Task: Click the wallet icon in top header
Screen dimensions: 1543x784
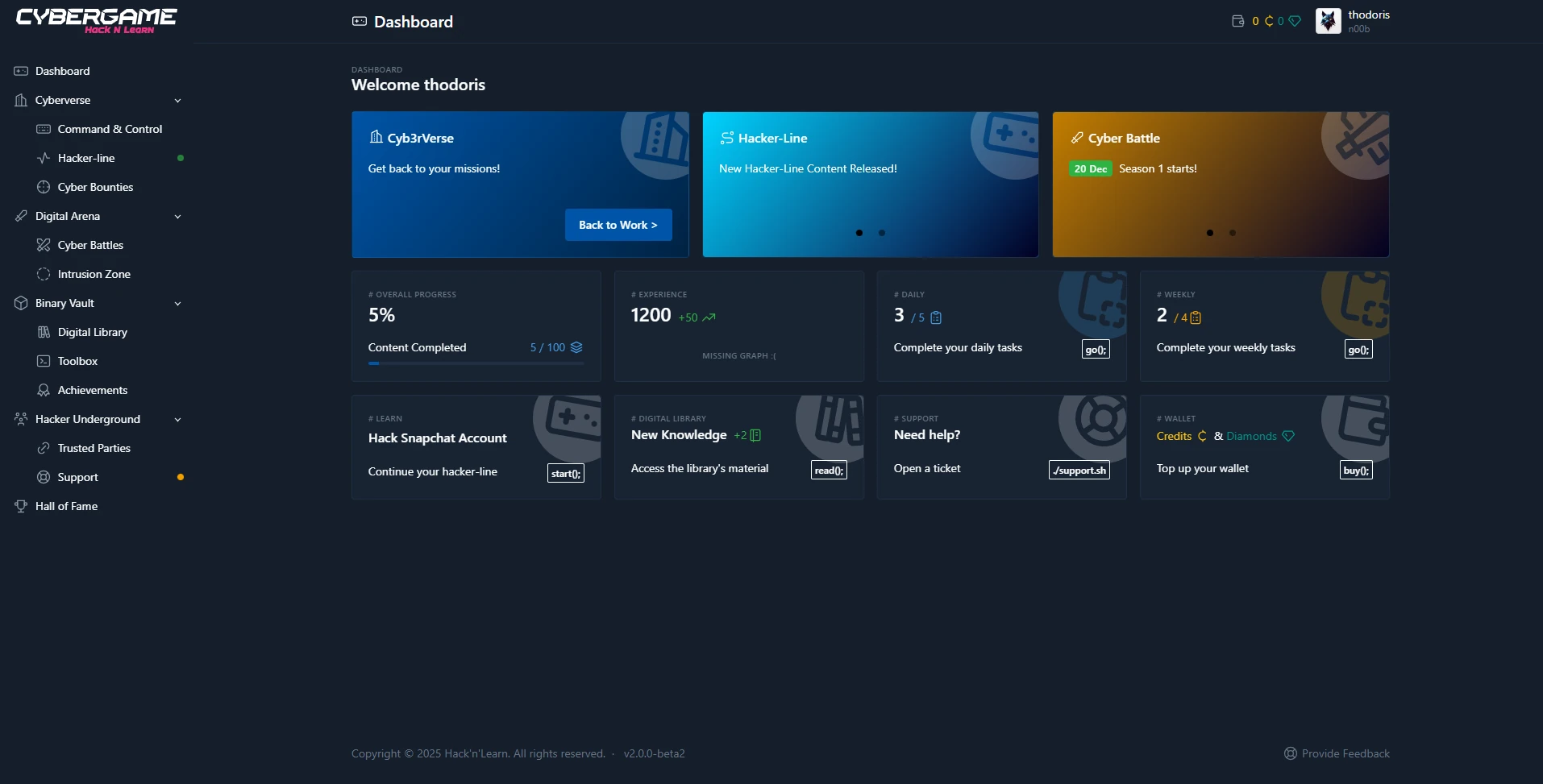Action: point(1237,21)
